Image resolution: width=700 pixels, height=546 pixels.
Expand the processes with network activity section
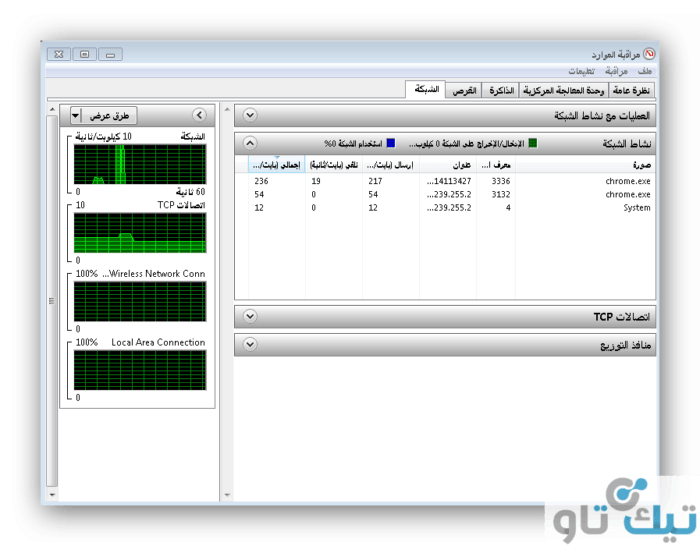pos(250,115)
